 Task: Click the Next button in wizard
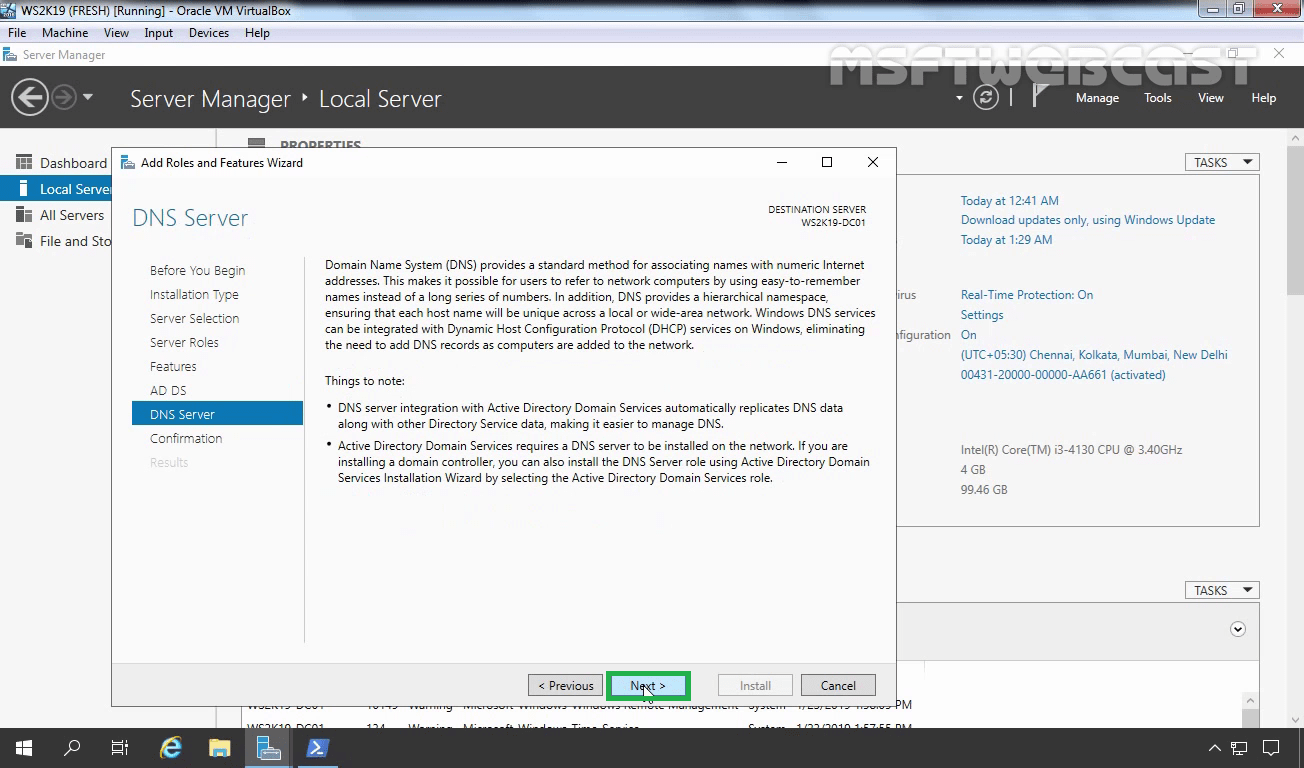click(x=648, y=686)
